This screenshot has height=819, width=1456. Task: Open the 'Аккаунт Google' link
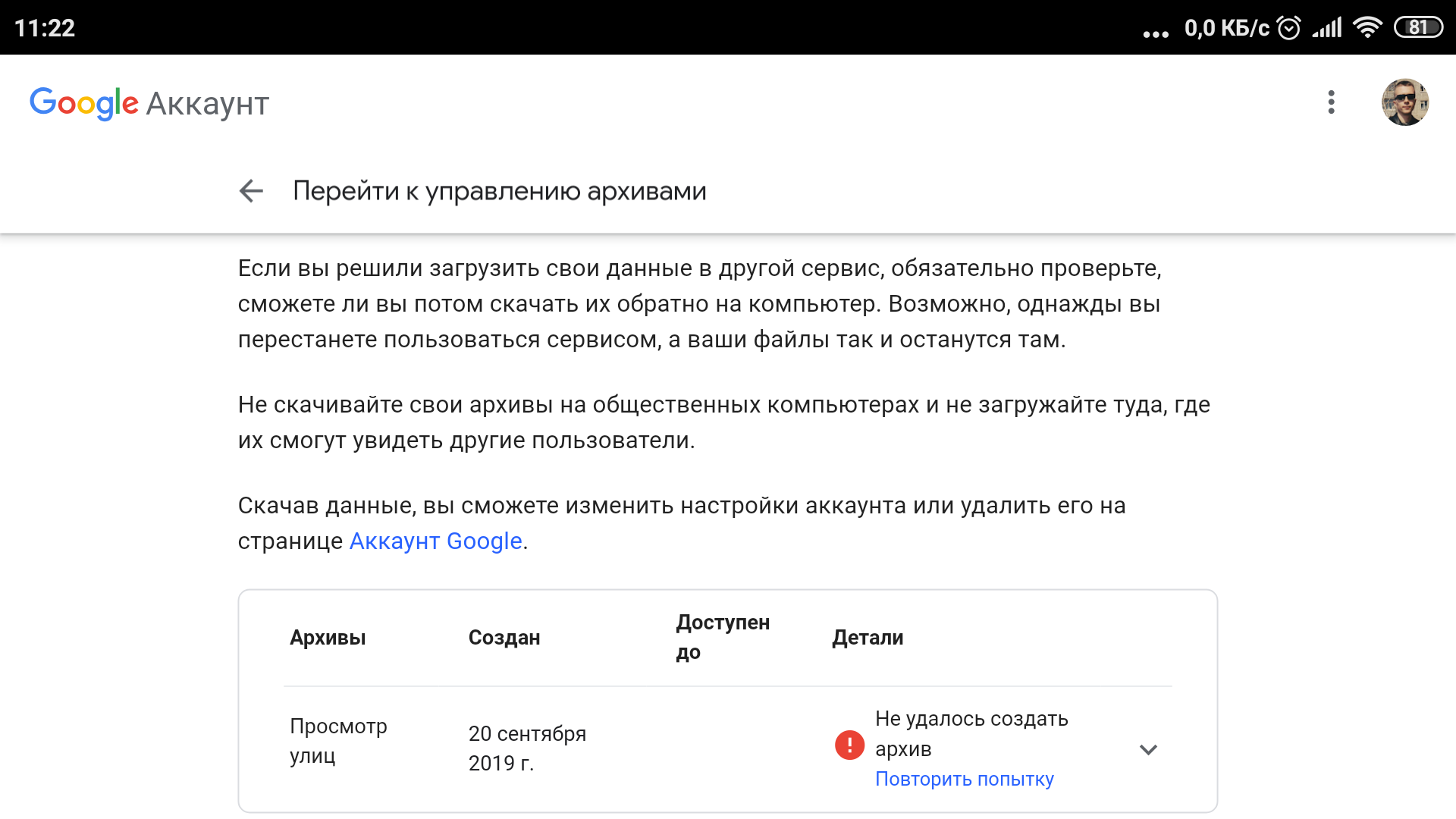pos(435,541)
